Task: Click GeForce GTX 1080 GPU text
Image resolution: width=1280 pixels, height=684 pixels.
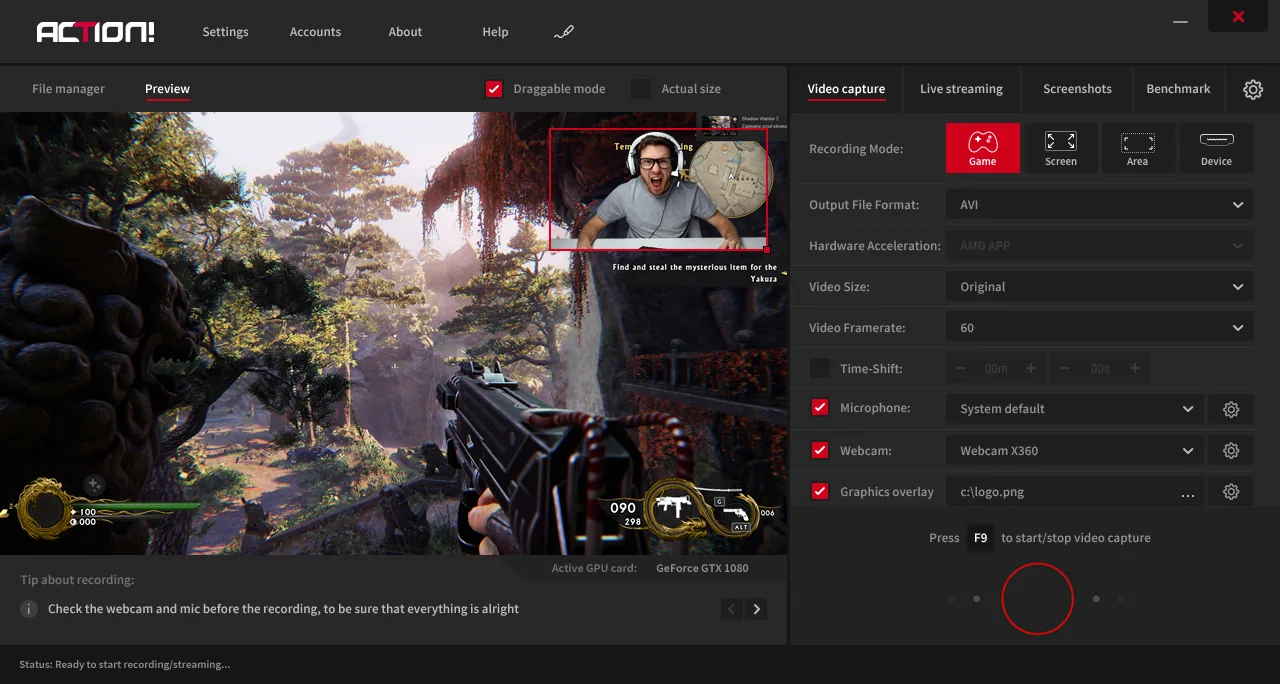Action: 702,568
